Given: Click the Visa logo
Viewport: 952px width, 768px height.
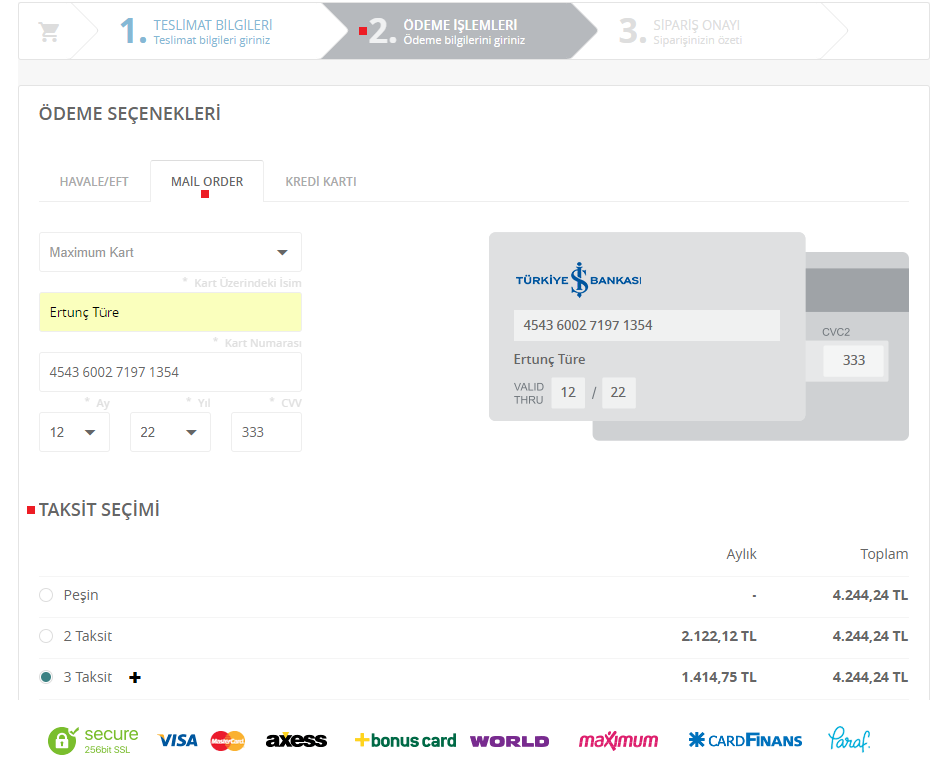Looking at the screenshot, I should tap(178, 740).
